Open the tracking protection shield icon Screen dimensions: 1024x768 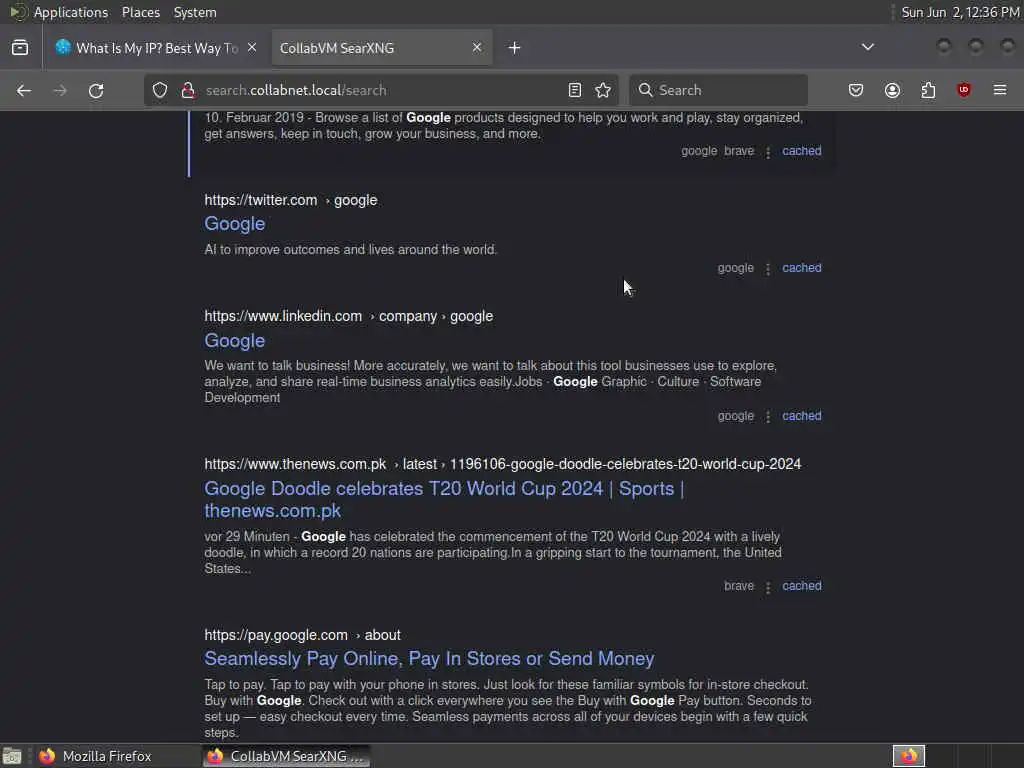pyautogui.click(x=160, y=90)
